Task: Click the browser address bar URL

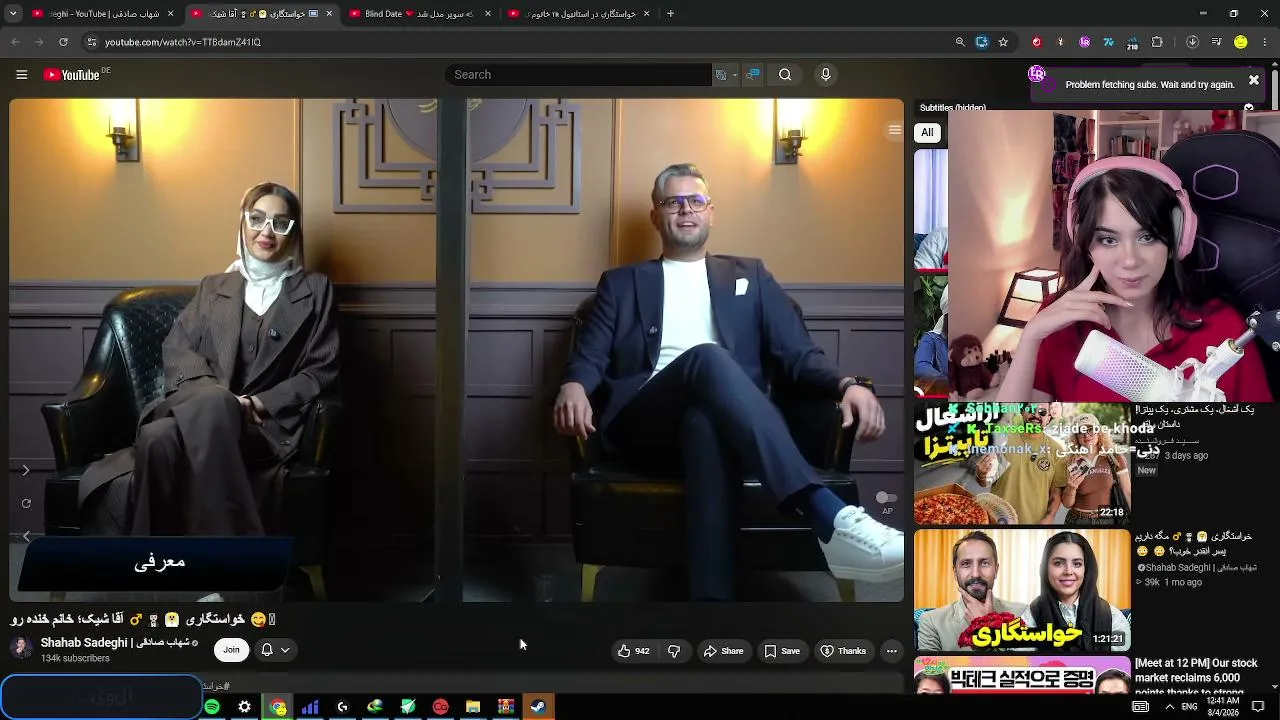Action: tap(183, 42)
